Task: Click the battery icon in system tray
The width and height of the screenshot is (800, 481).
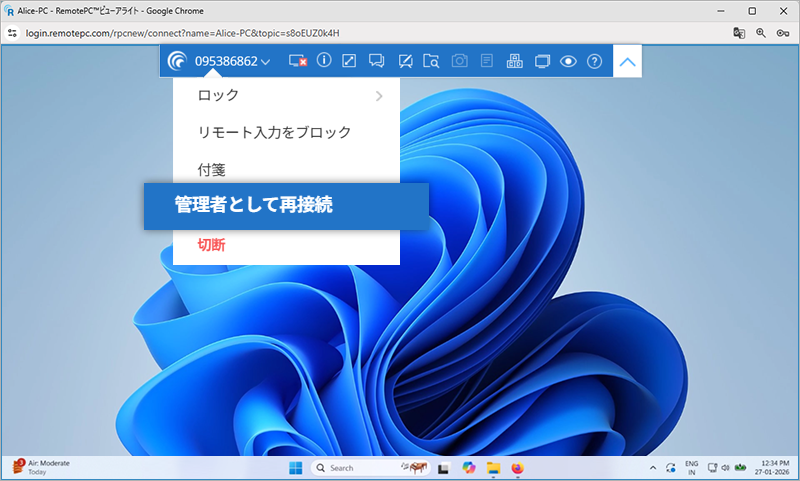Action: (740, 468)
